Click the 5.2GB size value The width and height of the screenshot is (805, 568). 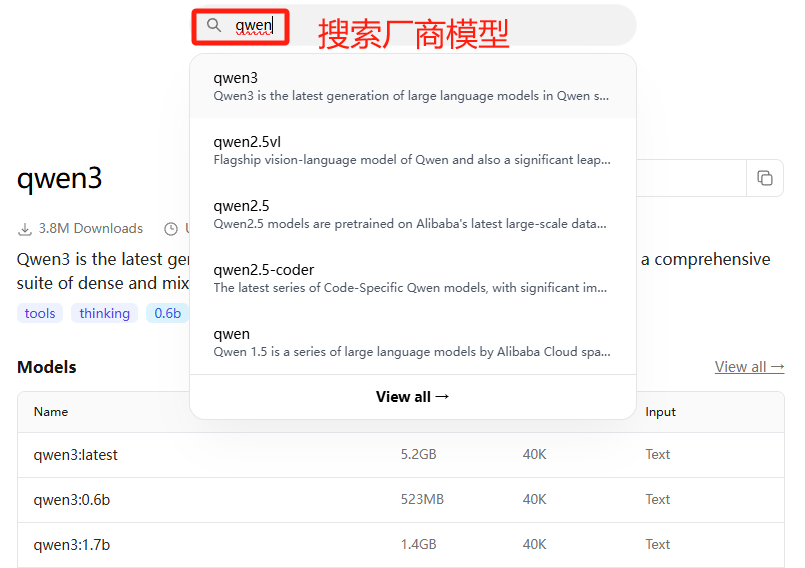(x=418, y=455)
